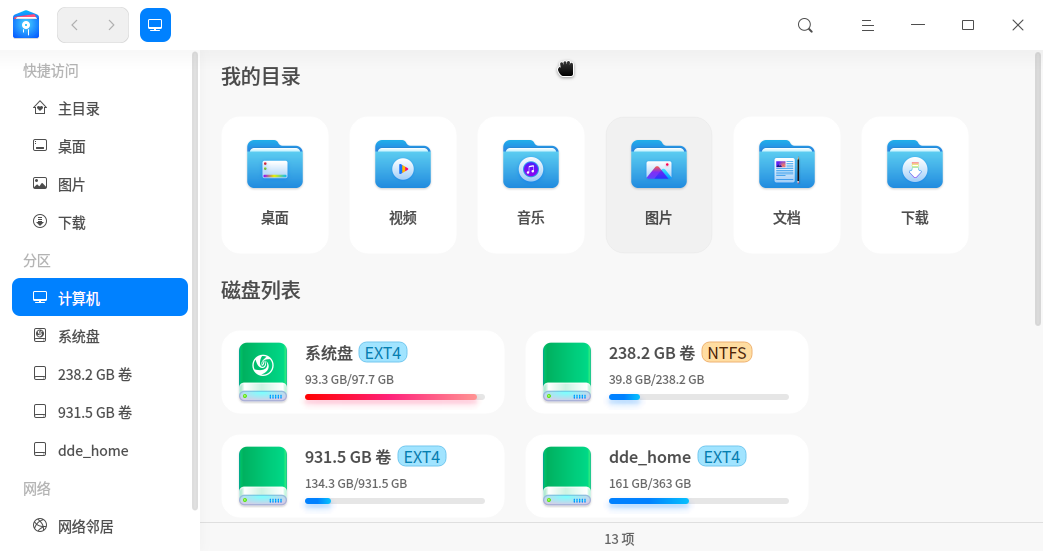1043x551 pixels.
Task: Click the 39.8 GB/238.2 GB usage text
Action: coord(657,379)
